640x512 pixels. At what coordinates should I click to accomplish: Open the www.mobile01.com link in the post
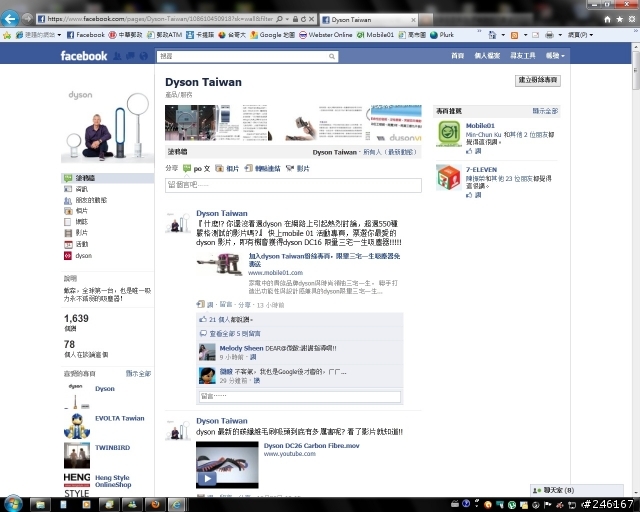click(275, 273)
